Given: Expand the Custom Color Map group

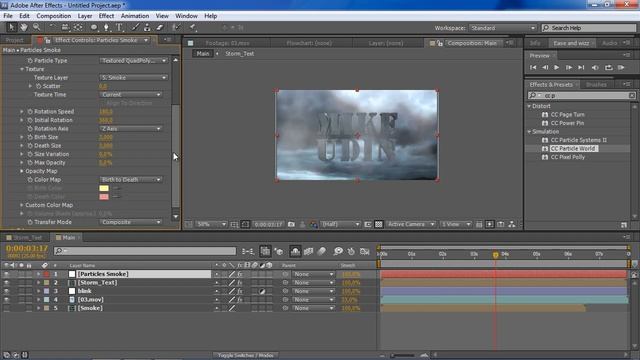Looking at the screenshot, I should pyautogui.click(x=22, y=205).
